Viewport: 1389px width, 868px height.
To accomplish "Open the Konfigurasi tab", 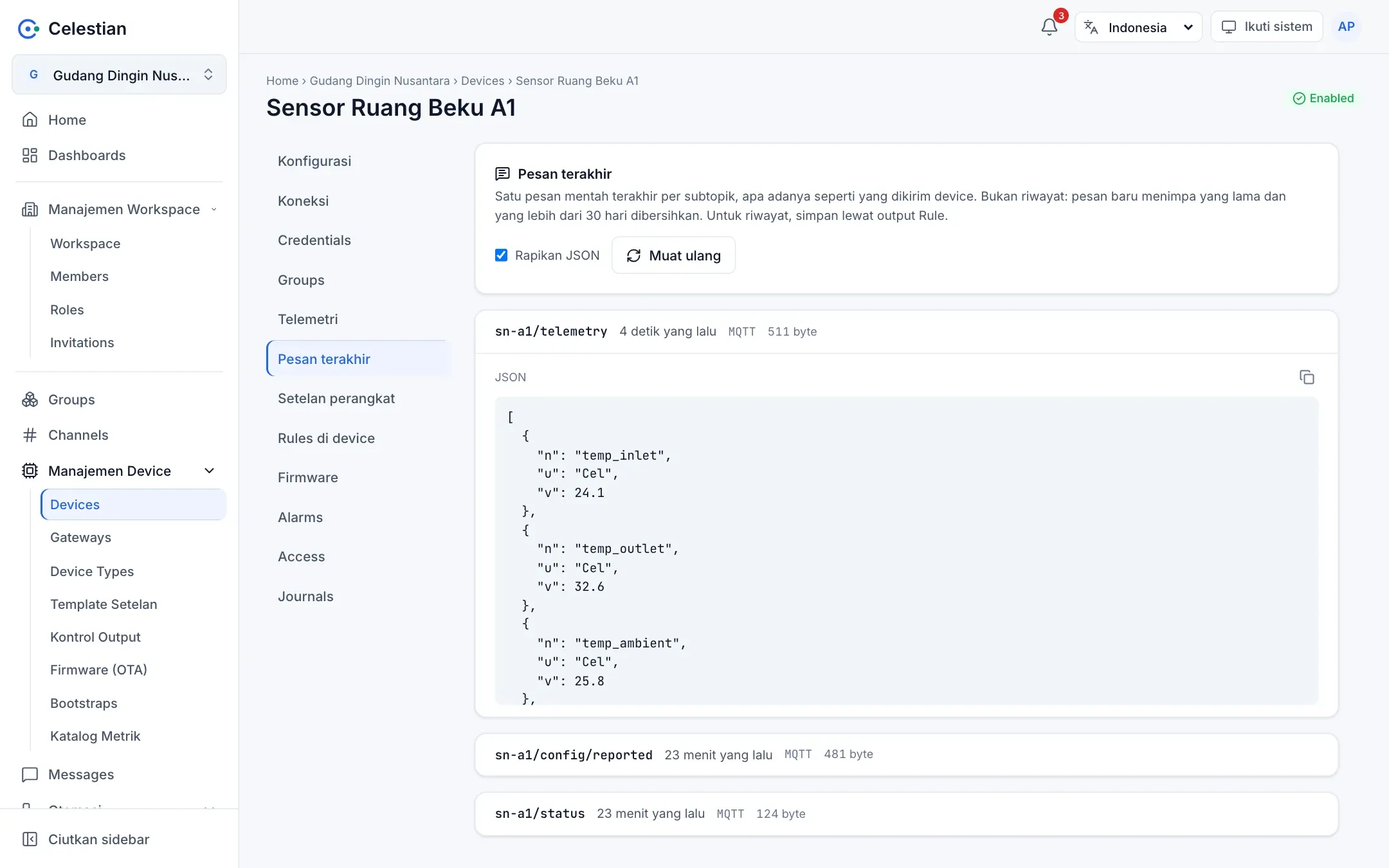I will [358, 161].
